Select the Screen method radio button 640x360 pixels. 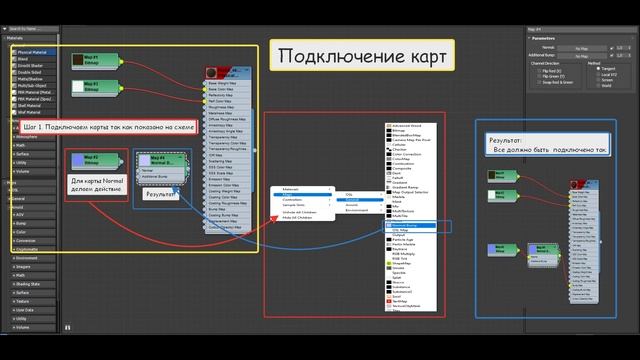click(598, 80)
